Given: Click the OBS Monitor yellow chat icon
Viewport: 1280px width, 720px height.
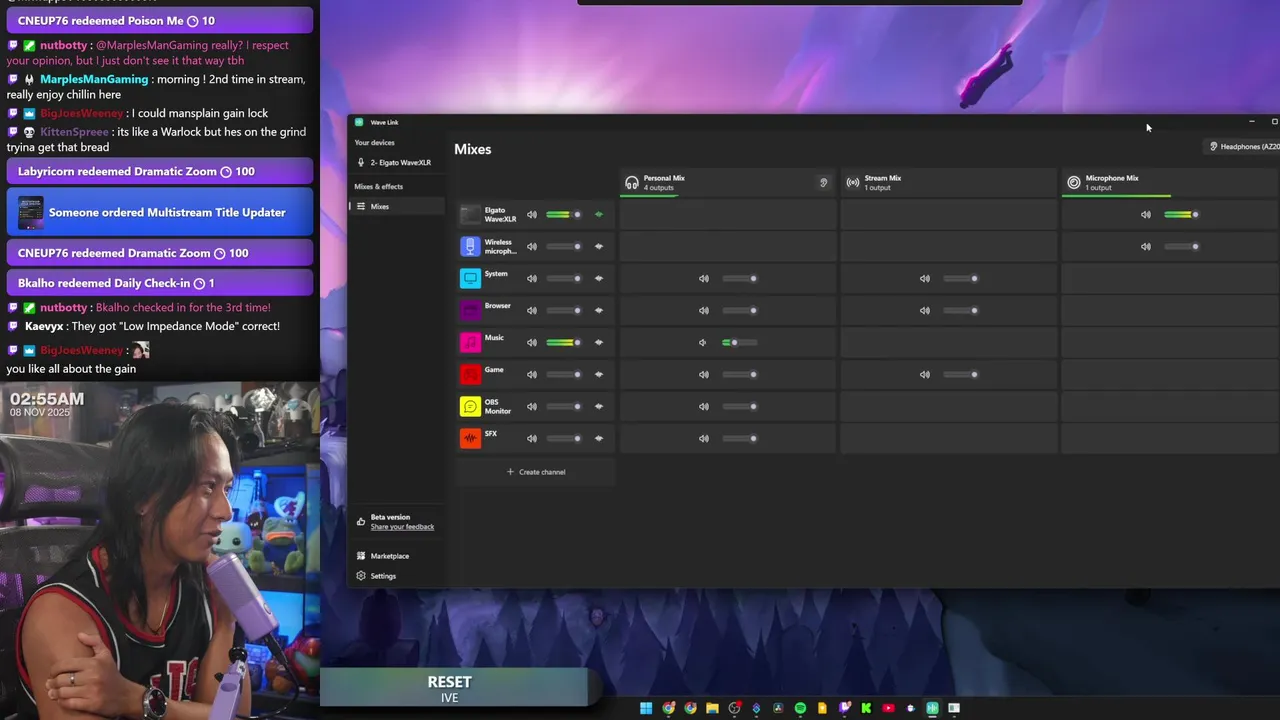Looking at the screenshot, I should click(x=470, y=406).
